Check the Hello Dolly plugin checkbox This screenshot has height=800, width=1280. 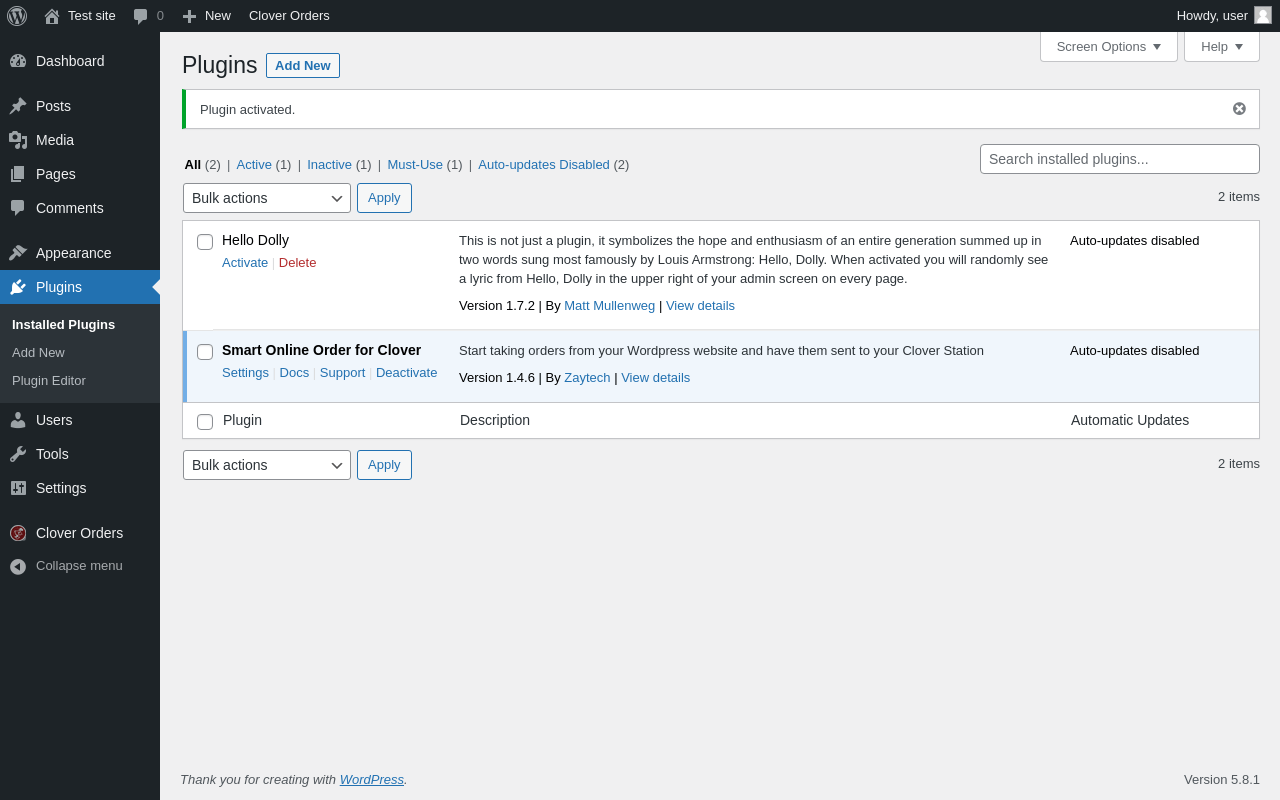(x=205, y=242)
